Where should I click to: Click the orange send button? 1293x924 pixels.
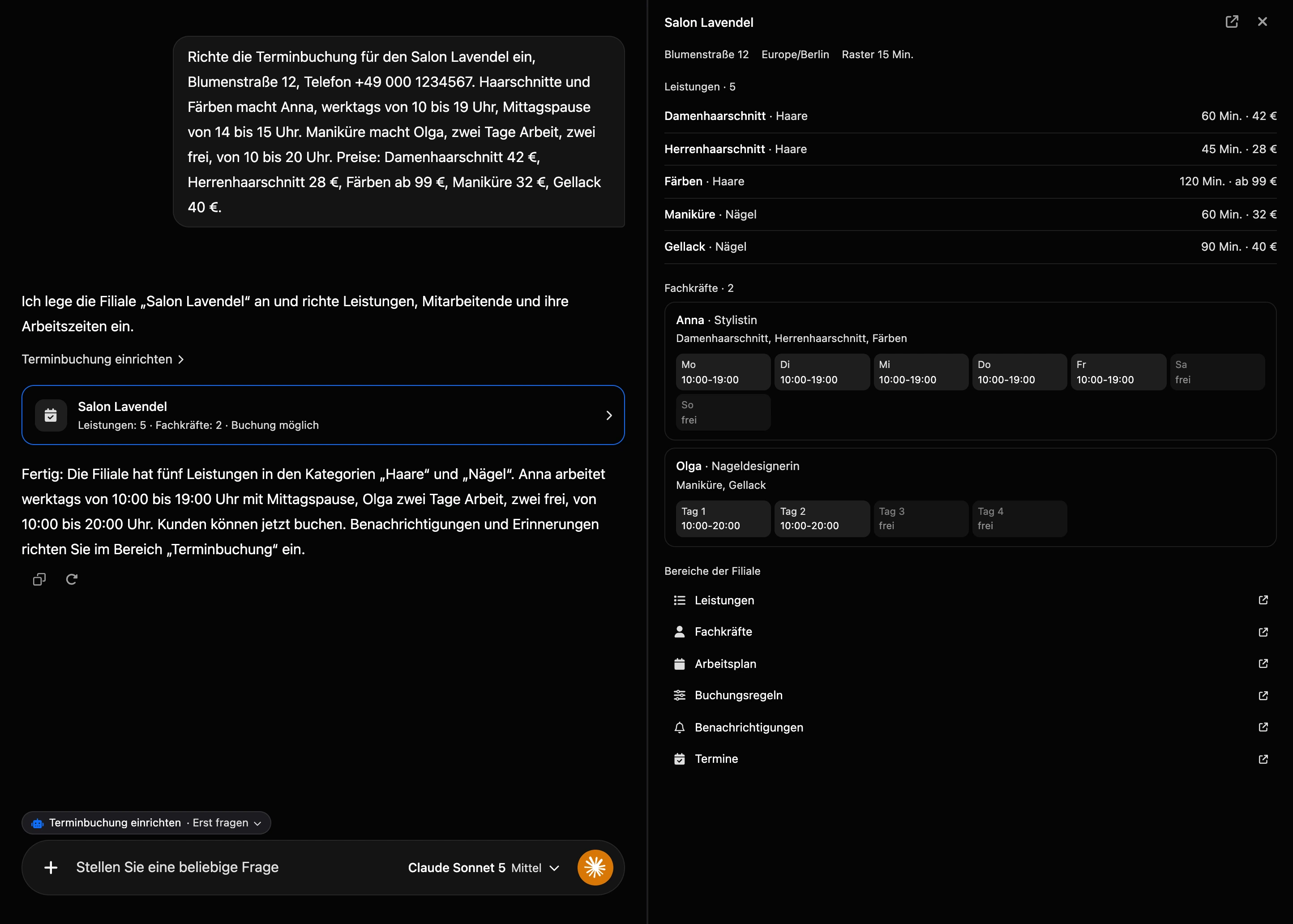pyautogui.click(x=595, y=867)
